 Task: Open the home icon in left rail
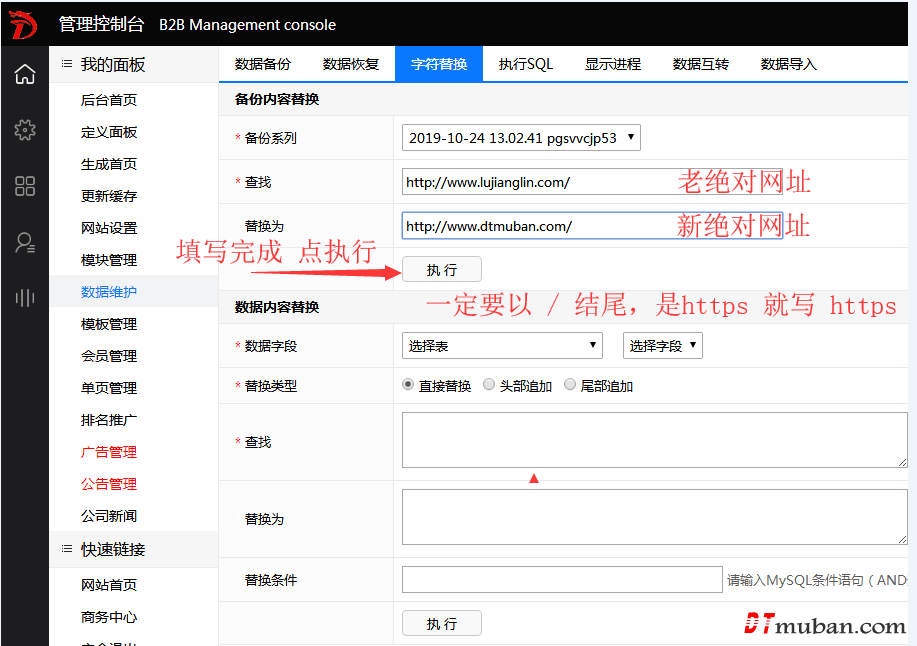24,75
